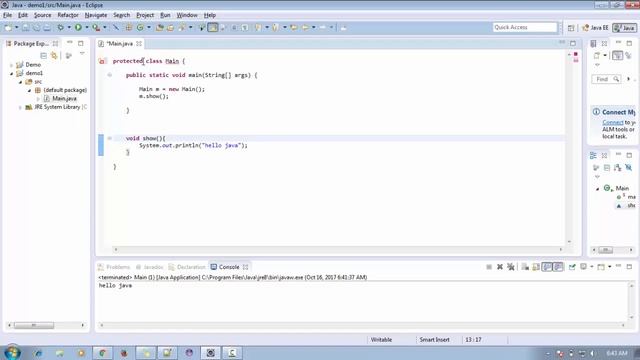Toggle Link with Editor in Package Explorer

pos(54,56)
